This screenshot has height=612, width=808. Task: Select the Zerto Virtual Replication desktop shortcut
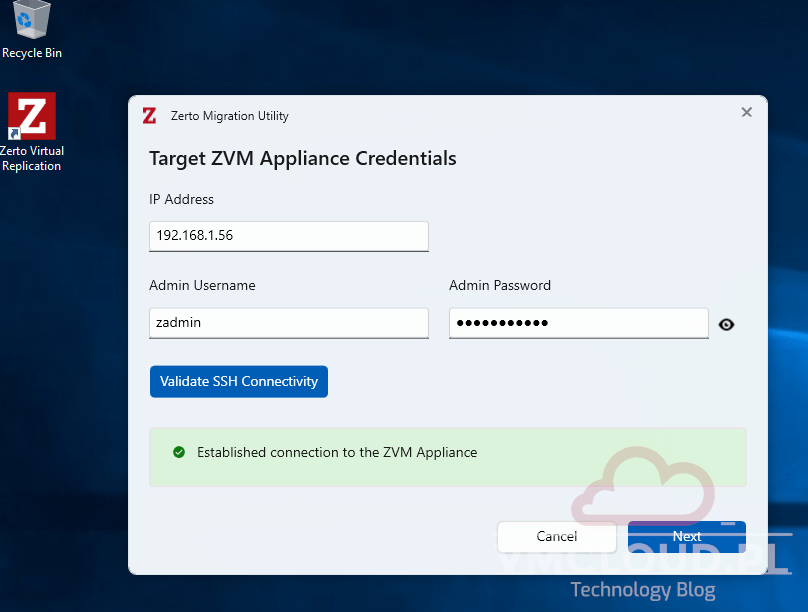click(32, 132)
